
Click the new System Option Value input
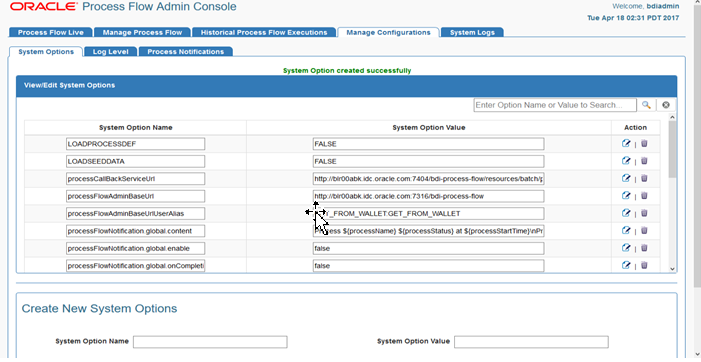531,342
